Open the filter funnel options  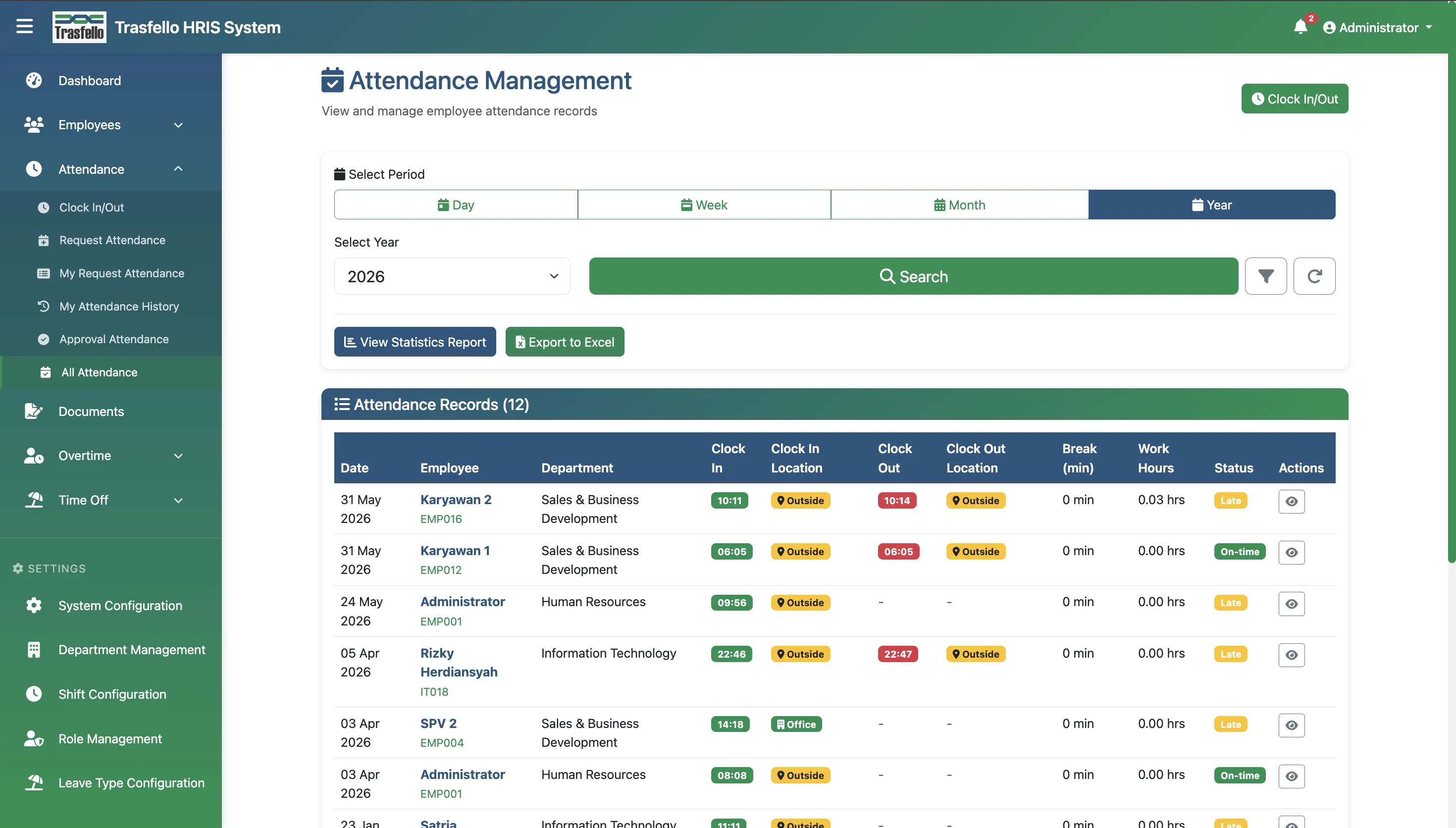click(1265, 276)
